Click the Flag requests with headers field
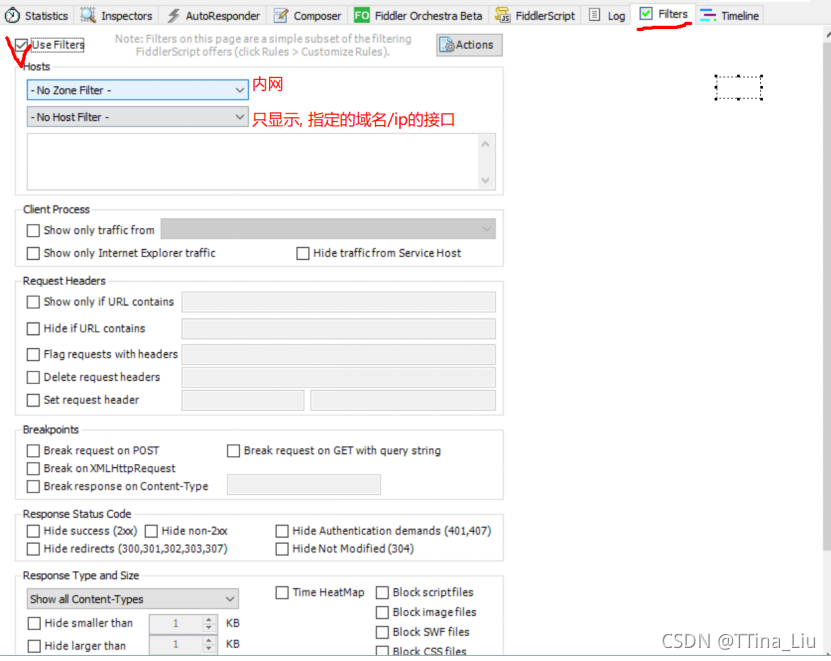The height and width of the screenshot is (661, 831). (339, 354)
